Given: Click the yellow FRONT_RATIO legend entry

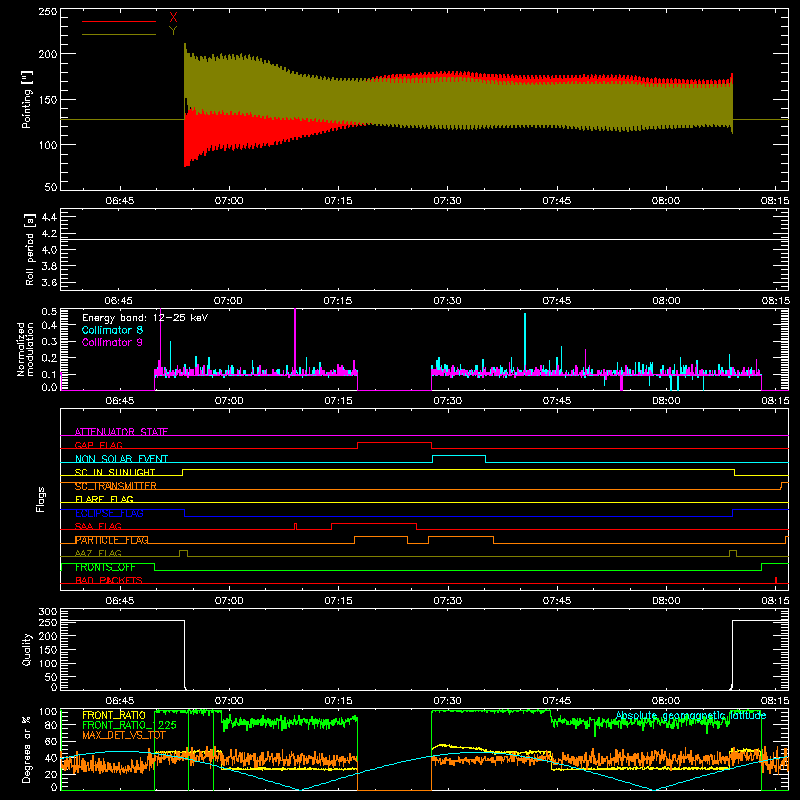Looking at the screenshot, I should tap(114, 715).
